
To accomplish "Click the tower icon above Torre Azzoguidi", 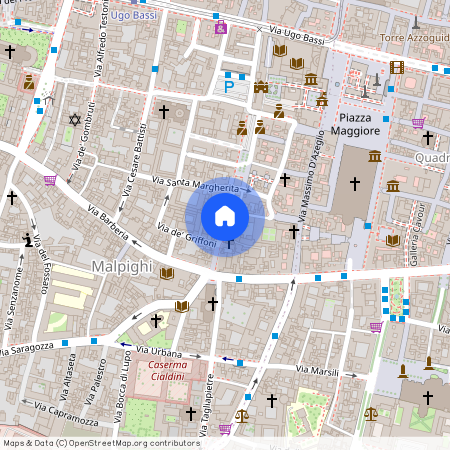I will (416, 23).
